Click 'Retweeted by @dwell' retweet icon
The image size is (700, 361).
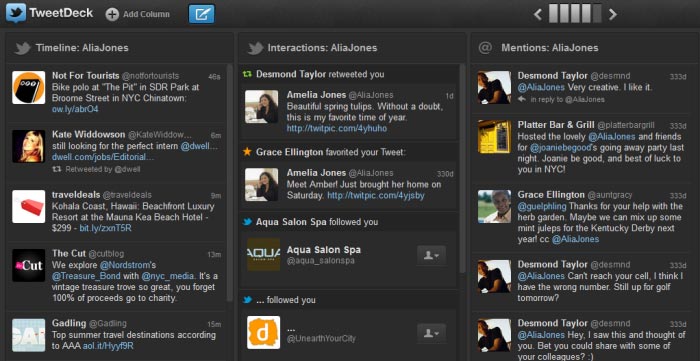[x=57, y=169]
